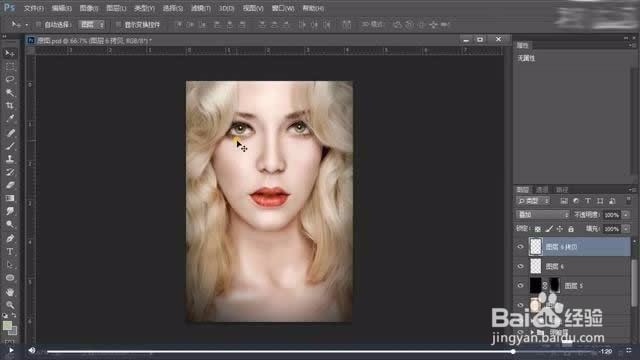Image resolution: width=640 pixels, height=360 pixels.
Task: Select the Healing Brush tool
Action: 10,133
